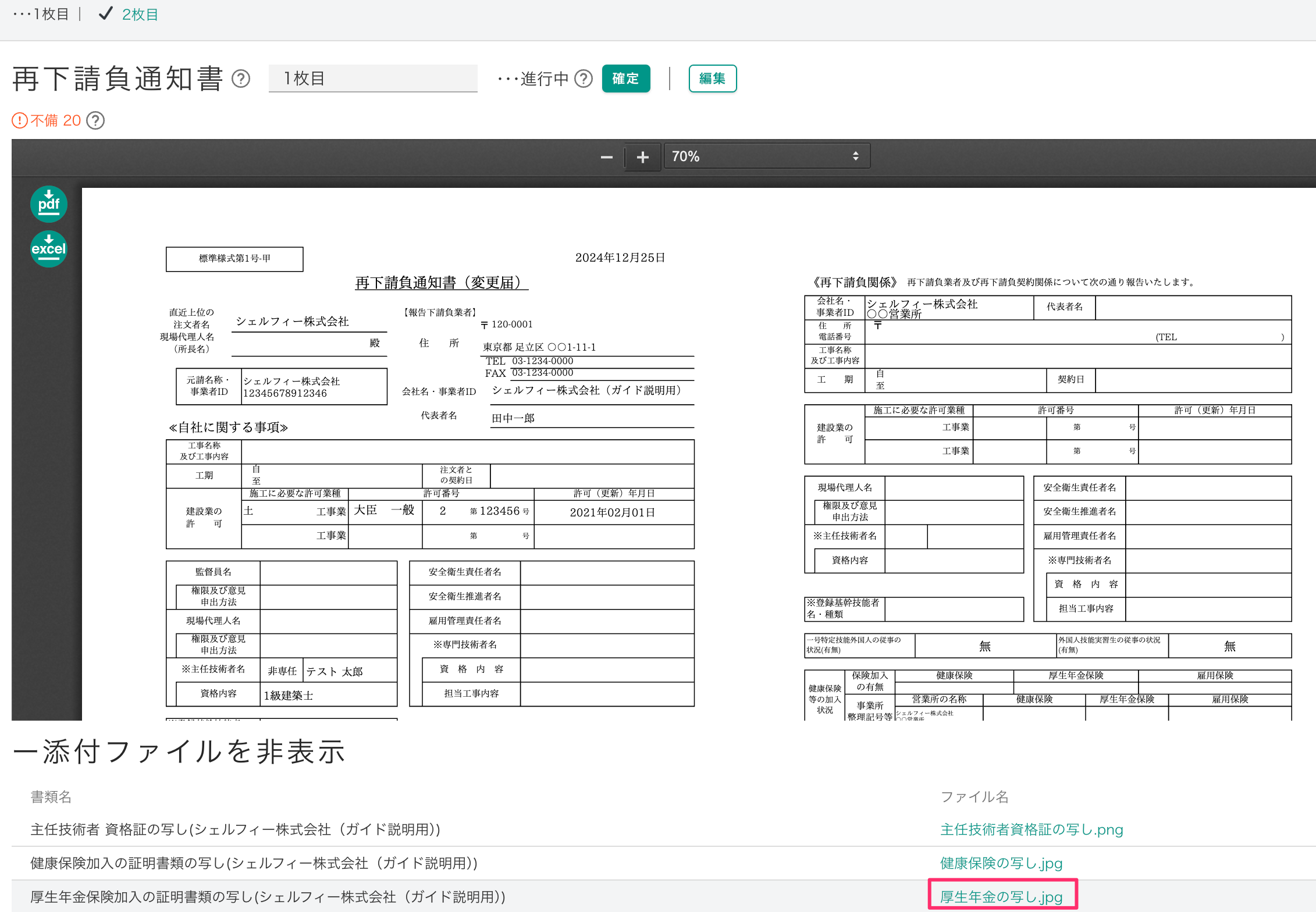Open help icon next to 不備 20
This screenshot has width=1316, height=912.
pyautogui.click(x=95, y=120)
